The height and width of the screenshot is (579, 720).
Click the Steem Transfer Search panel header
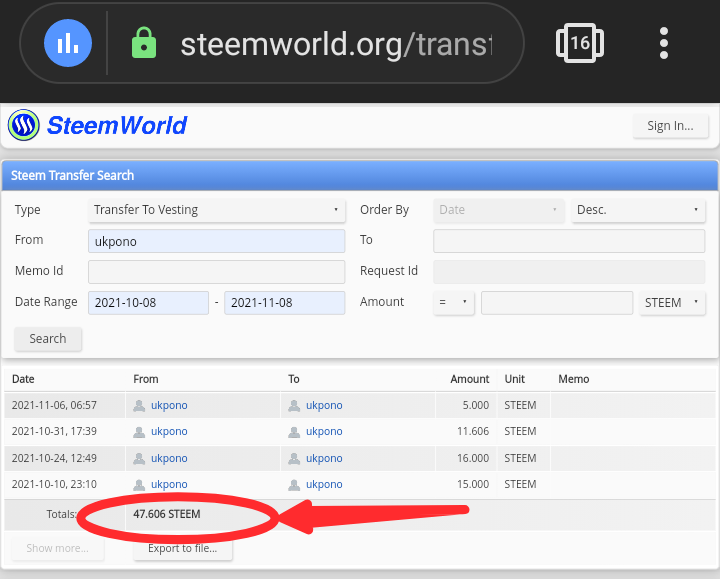(360, 175)
